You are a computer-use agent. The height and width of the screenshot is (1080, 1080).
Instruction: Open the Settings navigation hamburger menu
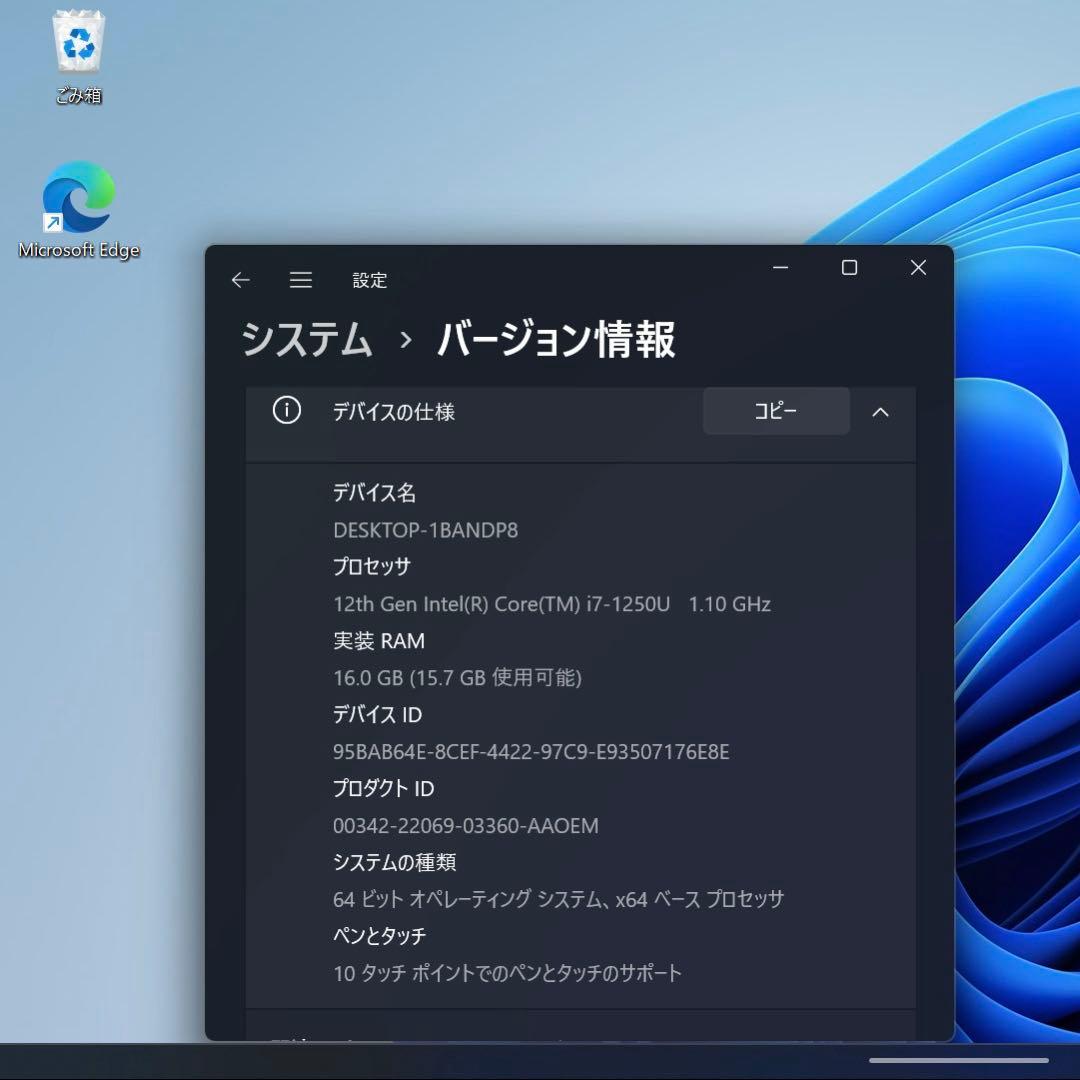click(x=300, y=281)
